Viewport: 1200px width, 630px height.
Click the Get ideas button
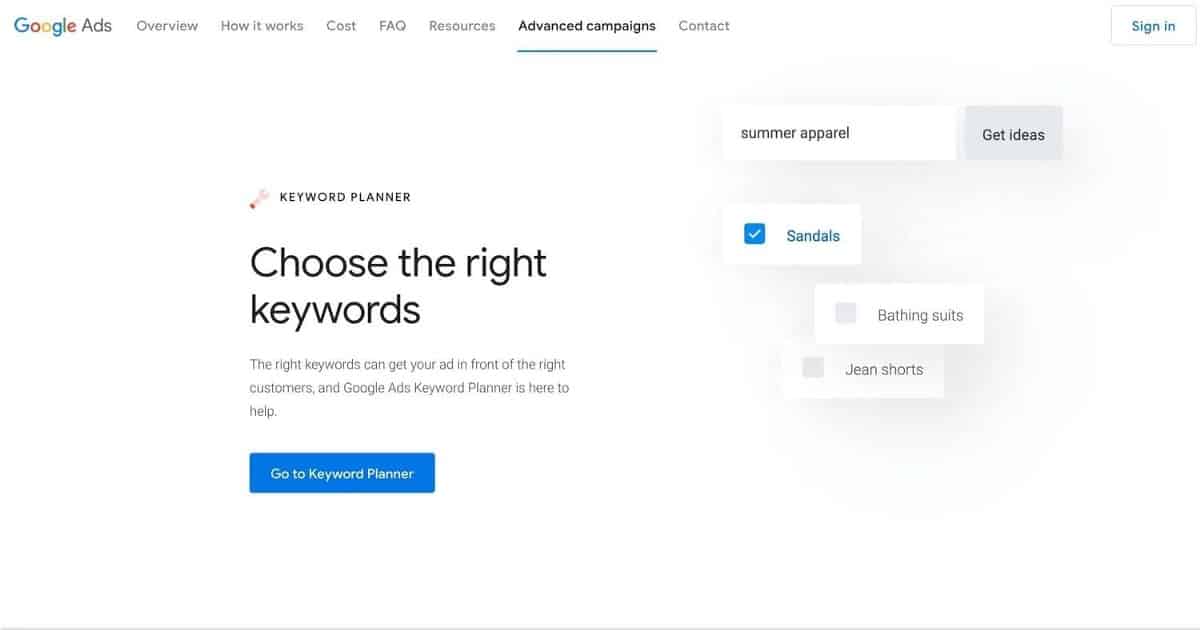click(1013, 133)
